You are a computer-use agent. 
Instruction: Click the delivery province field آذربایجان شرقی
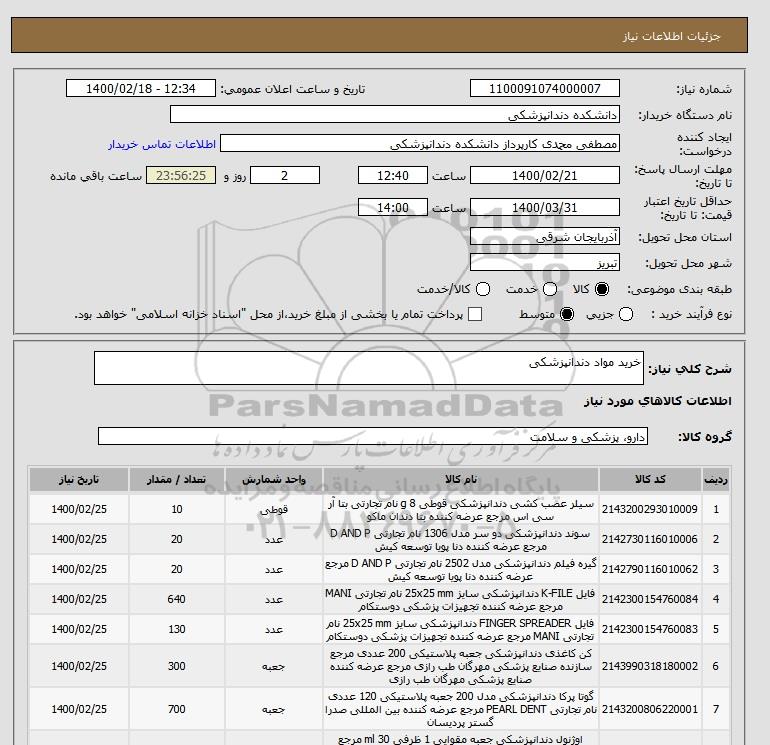pos(545,237)
